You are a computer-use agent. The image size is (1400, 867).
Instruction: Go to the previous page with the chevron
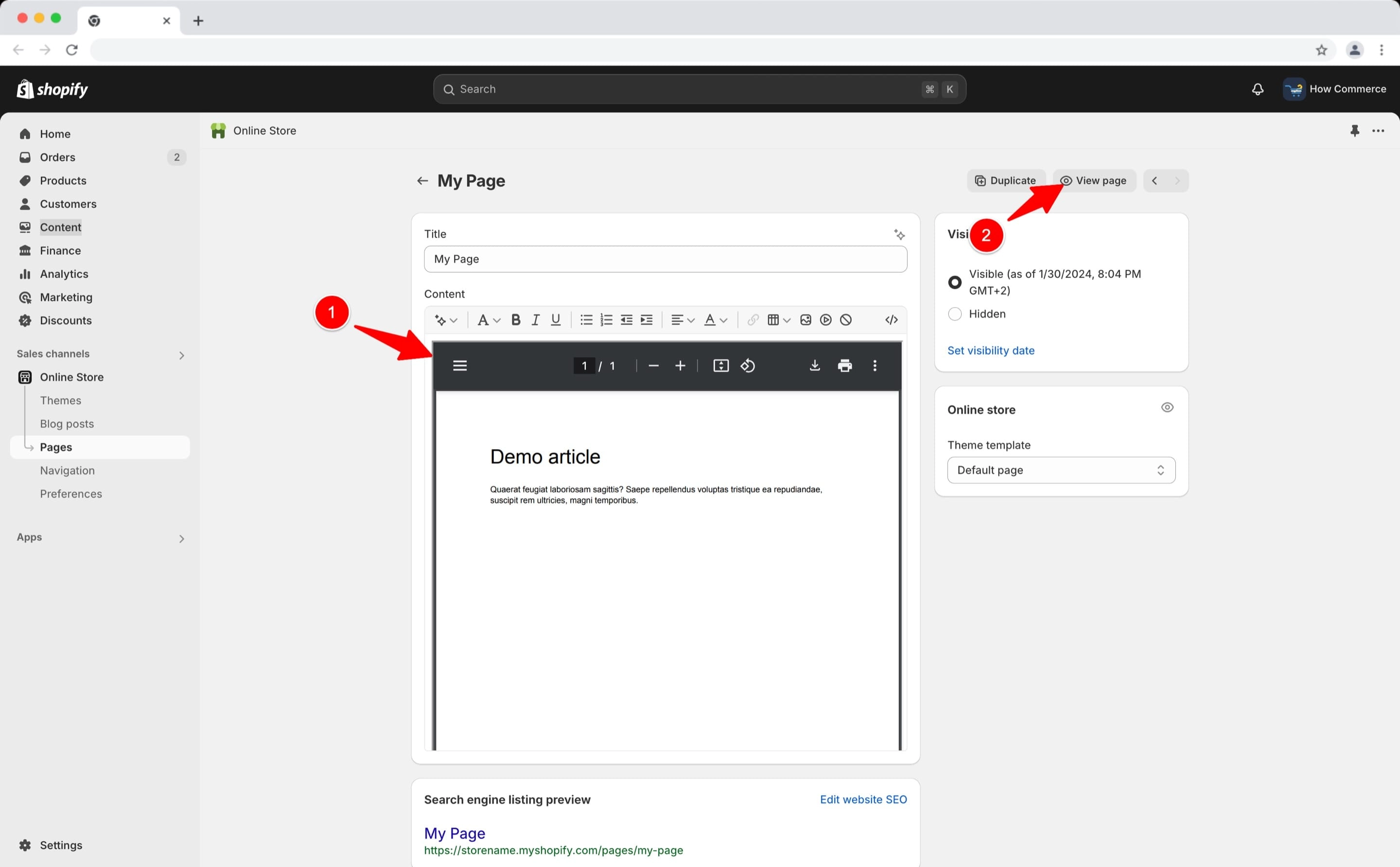pyautogui.click(x=1155, y=181)
